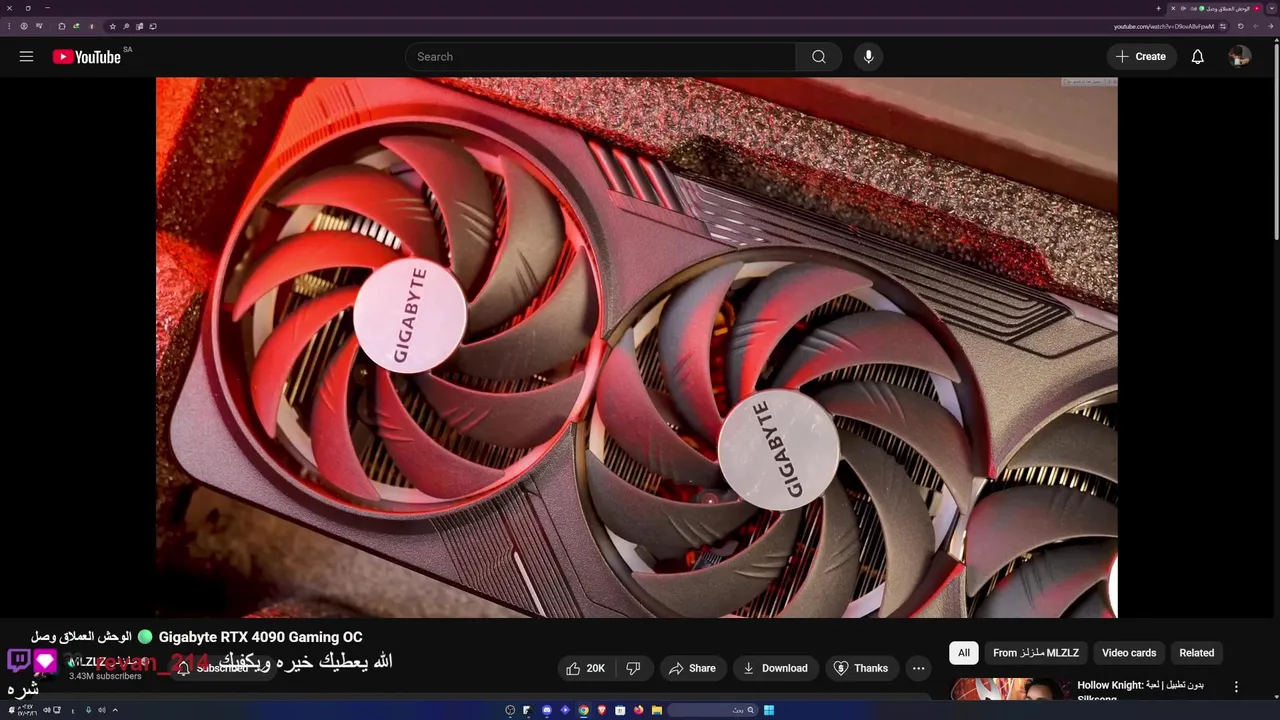Open the account avatar menu

tap(1239, 57)
